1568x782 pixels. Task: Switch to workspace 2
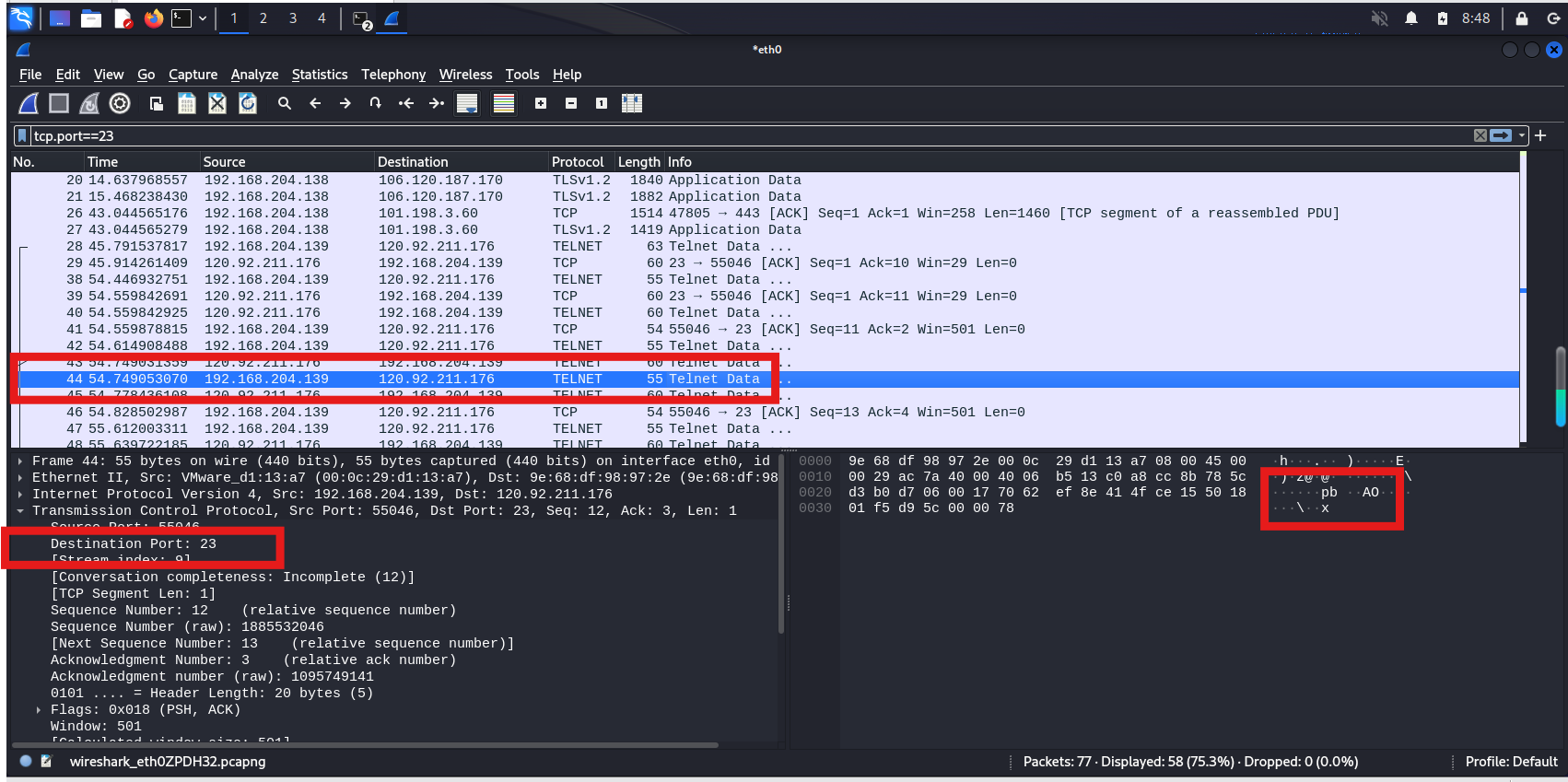click(x=263, y=18)
